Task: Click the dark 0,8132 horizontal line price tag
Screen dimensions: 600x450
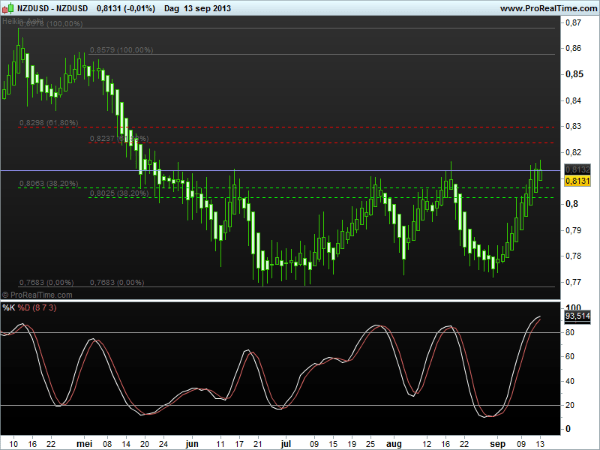Action: (x=577, y=169)
